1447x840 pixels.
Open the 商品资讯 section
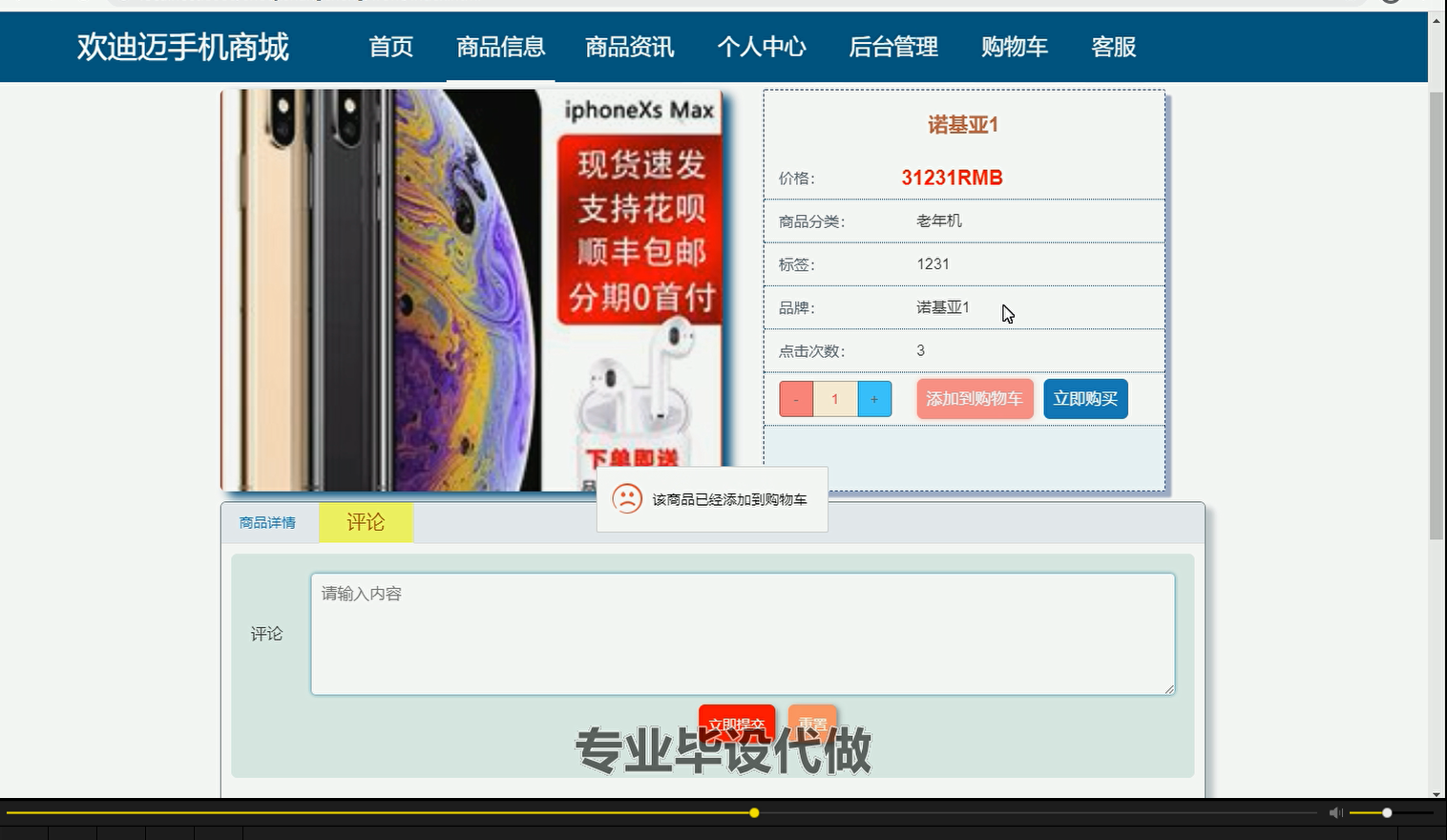pos(630,47)
